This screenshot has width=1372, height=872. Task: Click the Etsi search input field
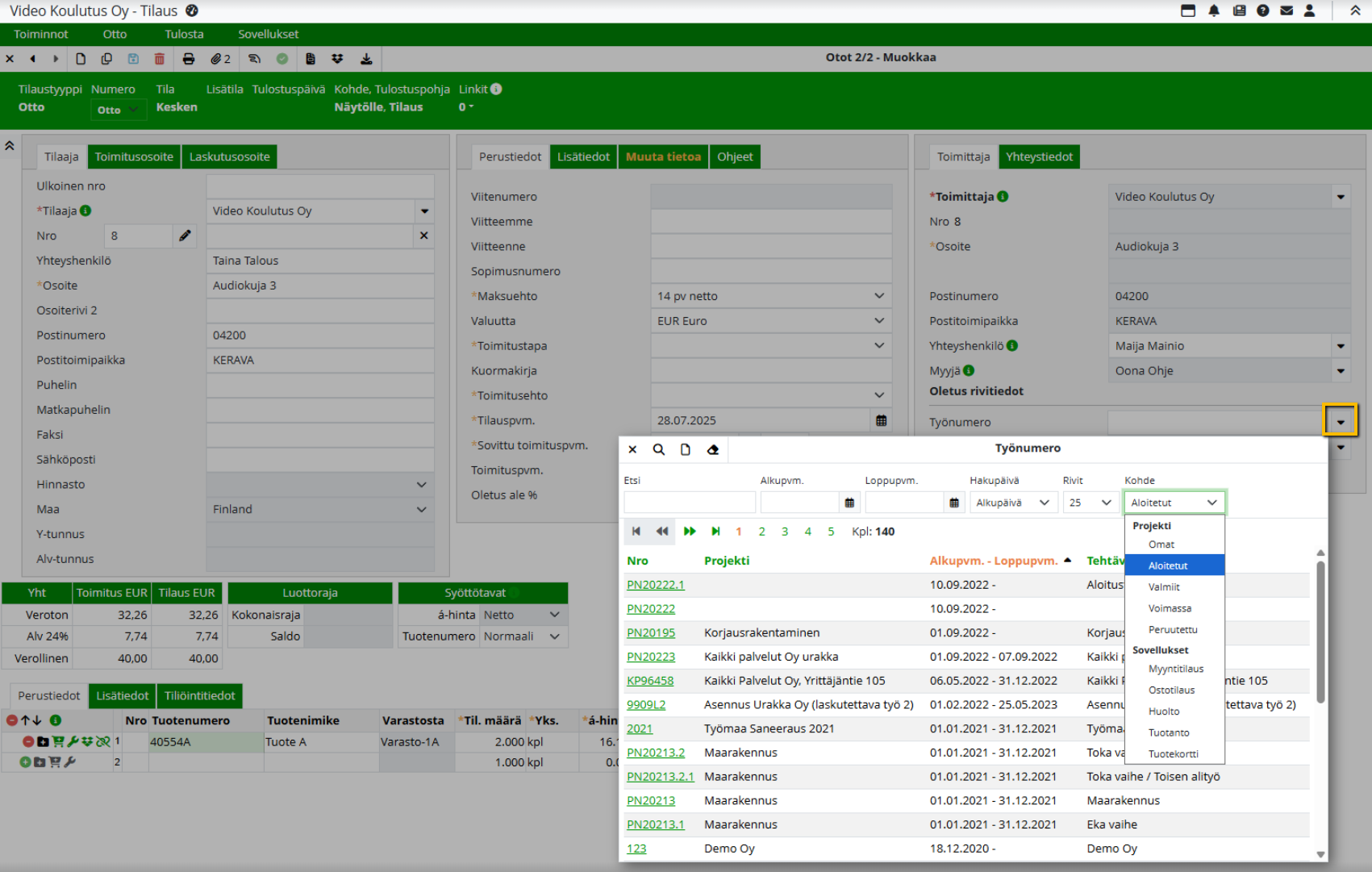pyautogui.click(x=689, y=503)
